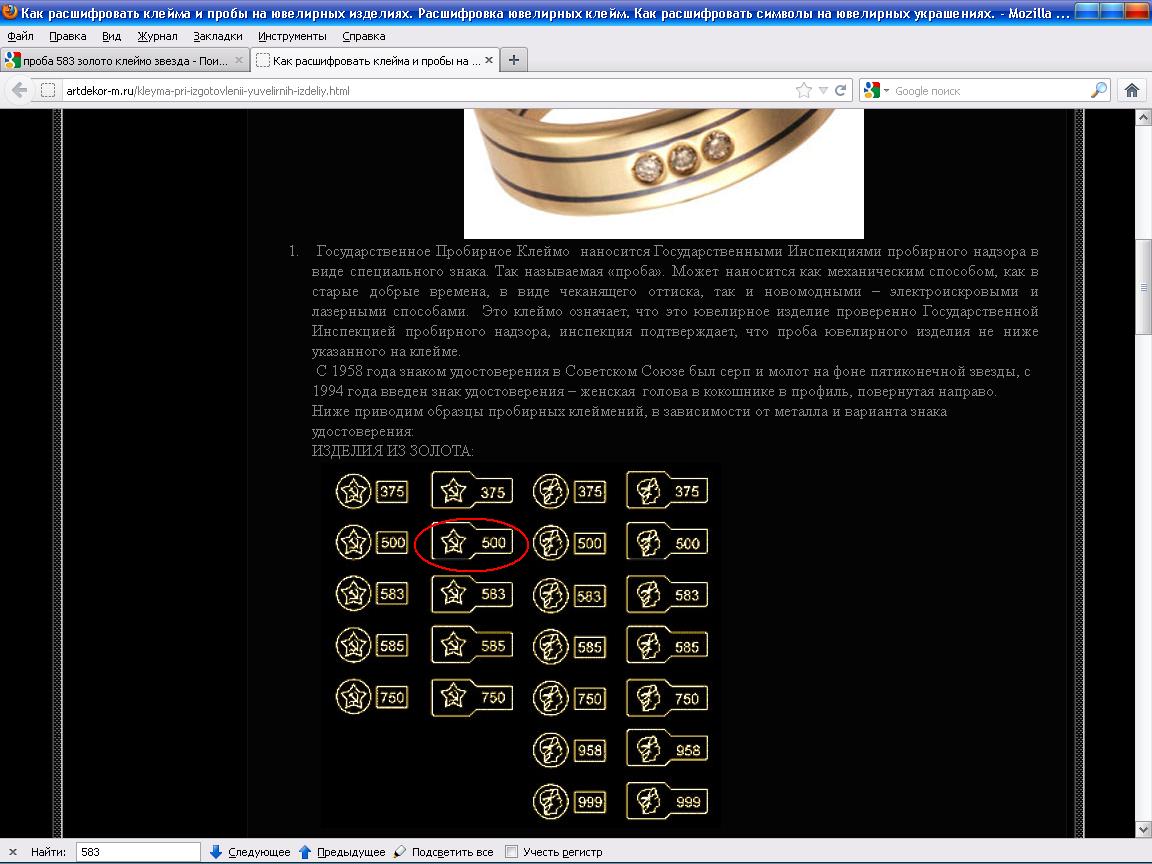Open the Файл menu
Viewport: 1152px width, 864px height.
[x=21, y=36]
